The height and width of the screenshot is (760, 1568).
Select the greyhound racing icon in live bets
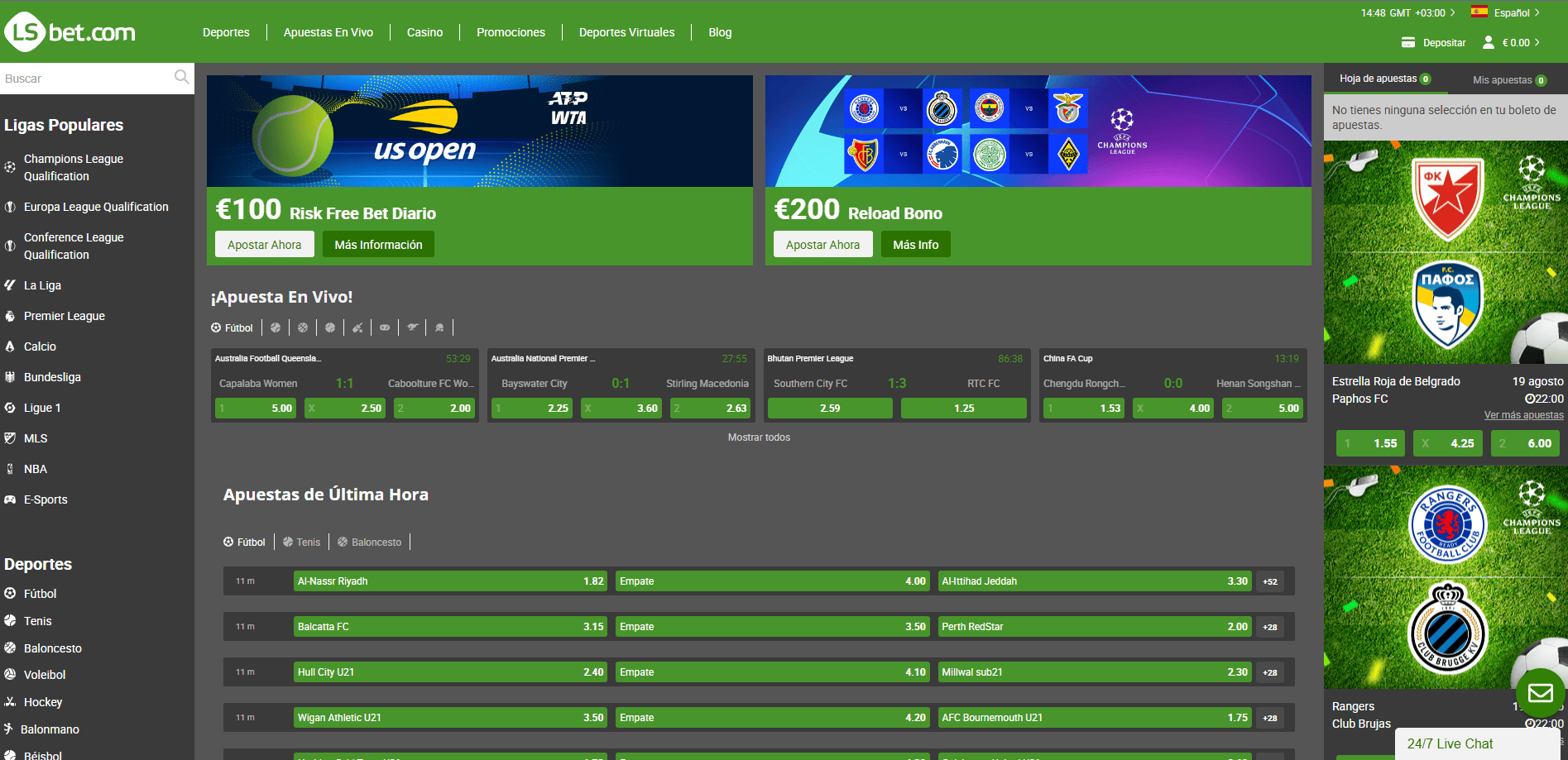click(412, 327)
